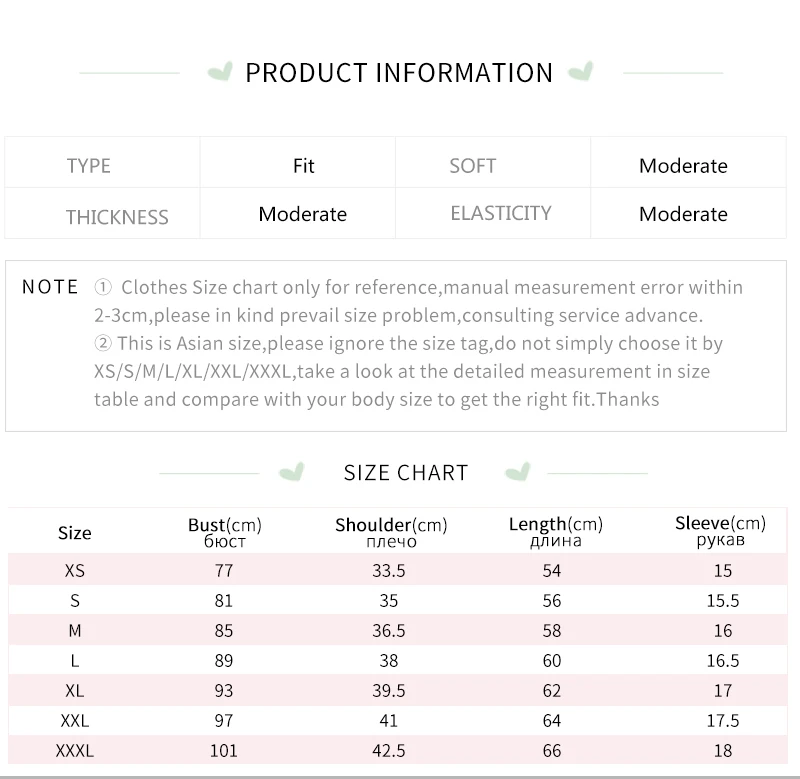Select the PRODUCT INFORMATION heading
800x779 pixels.
pos(399,73)
